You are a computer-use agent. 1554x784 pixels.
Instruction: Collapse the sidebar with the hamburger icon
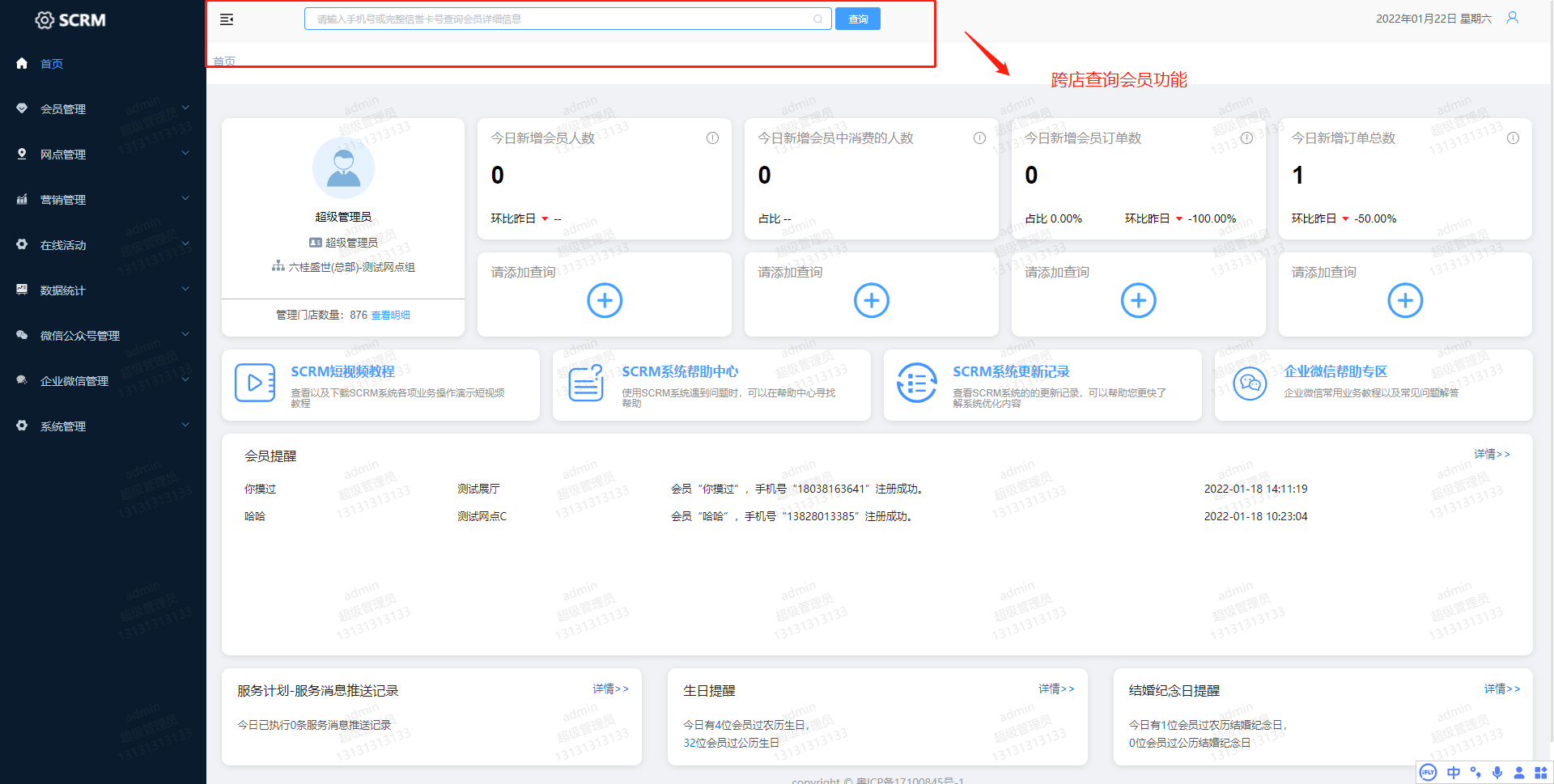pos(227,19)
